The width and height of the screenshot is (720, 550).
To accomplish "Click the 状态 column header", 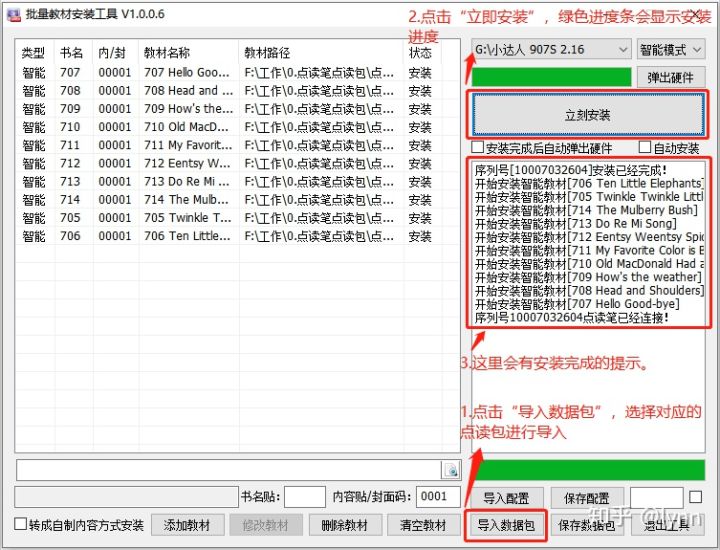I will [x=420, y=53].
